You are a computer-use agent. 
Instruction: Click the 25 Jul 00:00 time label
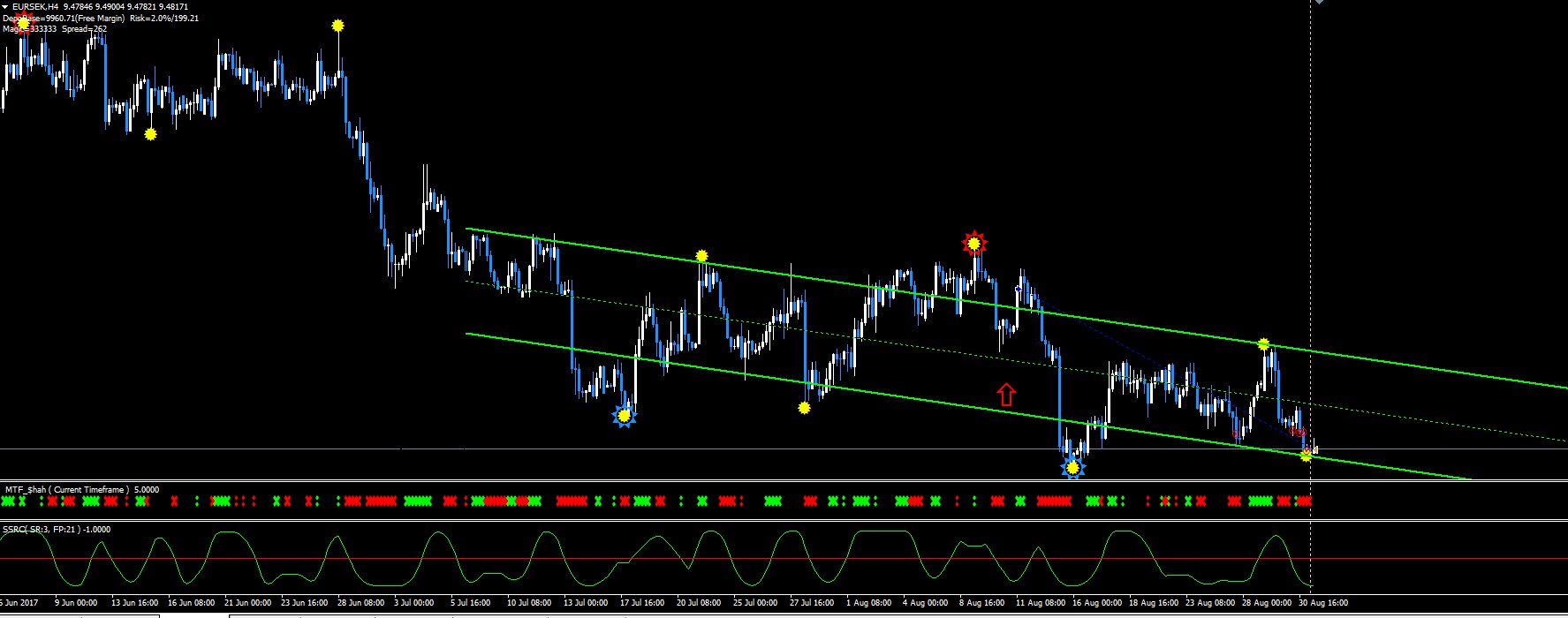[755, 603]
